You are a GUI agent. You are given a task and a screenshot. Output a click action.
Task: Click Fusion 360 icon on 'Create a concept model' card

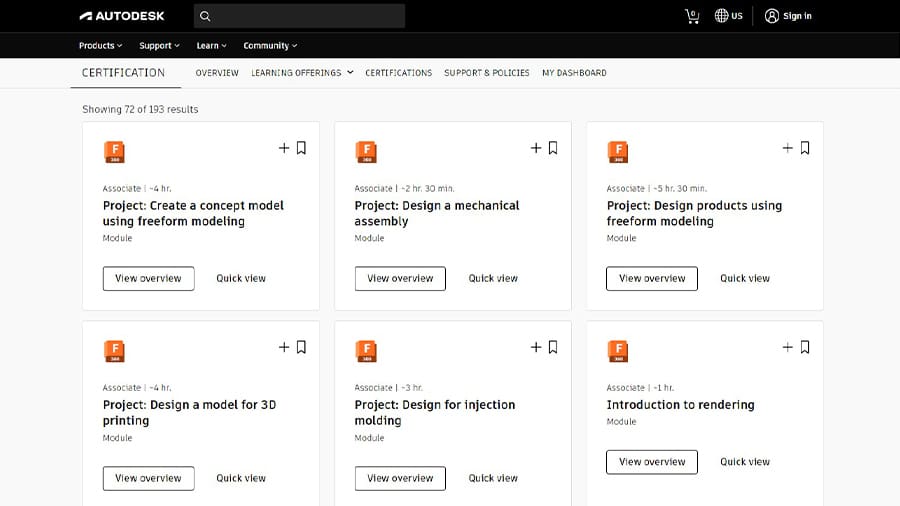point(114,152)
